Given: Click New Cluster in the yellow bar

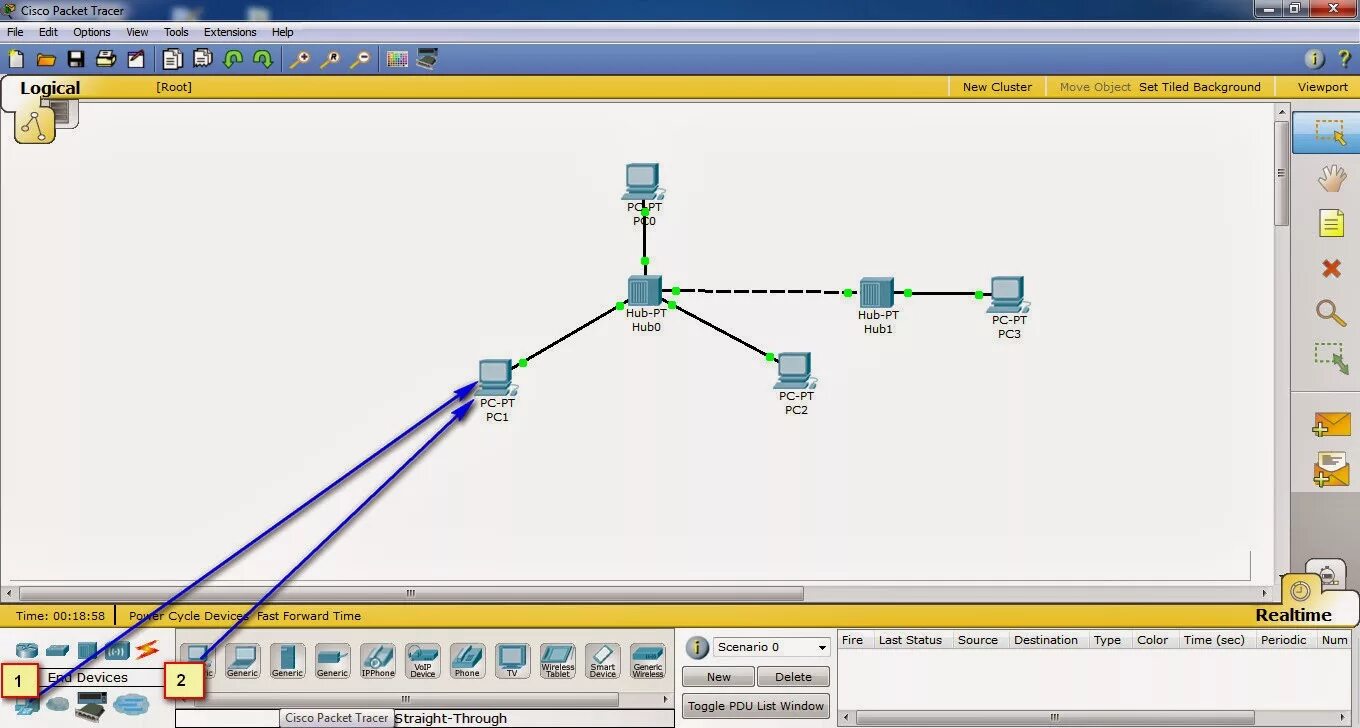Looking at the screenshot, I should [x=997, y=87].
